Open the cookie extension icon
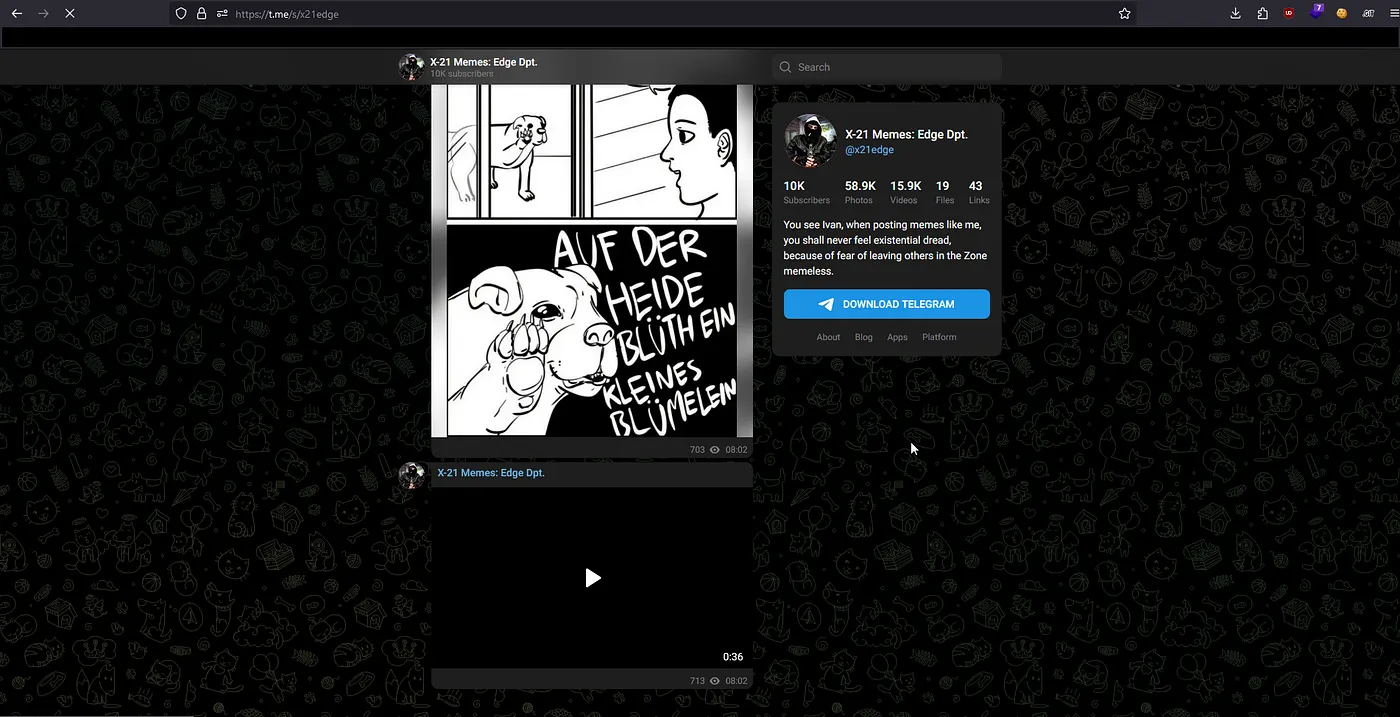Image resolution: width=1400 pixels, height=717 pixels. [x=1342, y=14]
